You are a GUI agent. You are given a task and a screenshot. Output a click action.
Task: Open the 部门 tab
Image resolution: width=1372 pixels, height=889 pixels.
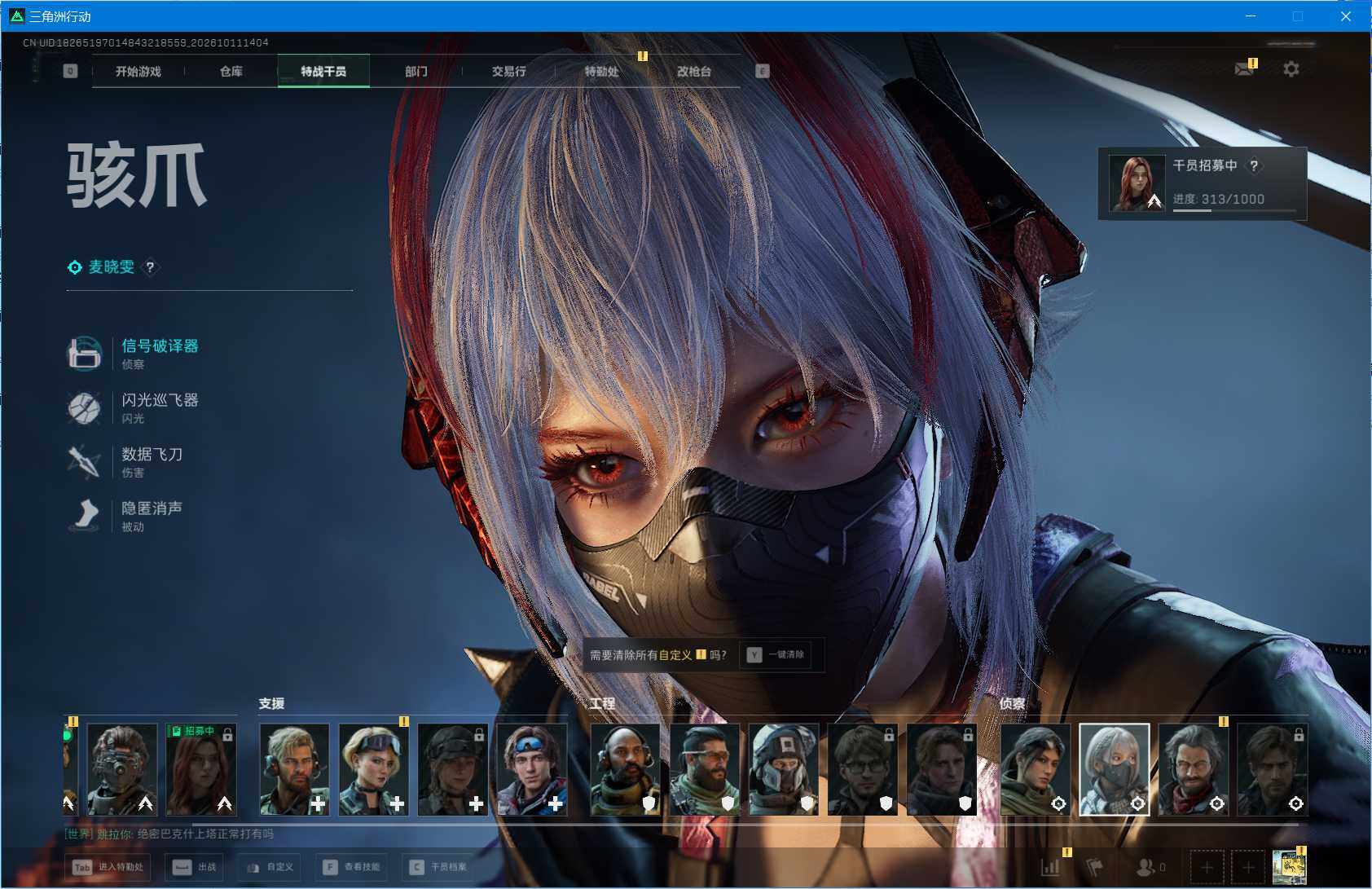pyautogui.click(x=416, y=72)
